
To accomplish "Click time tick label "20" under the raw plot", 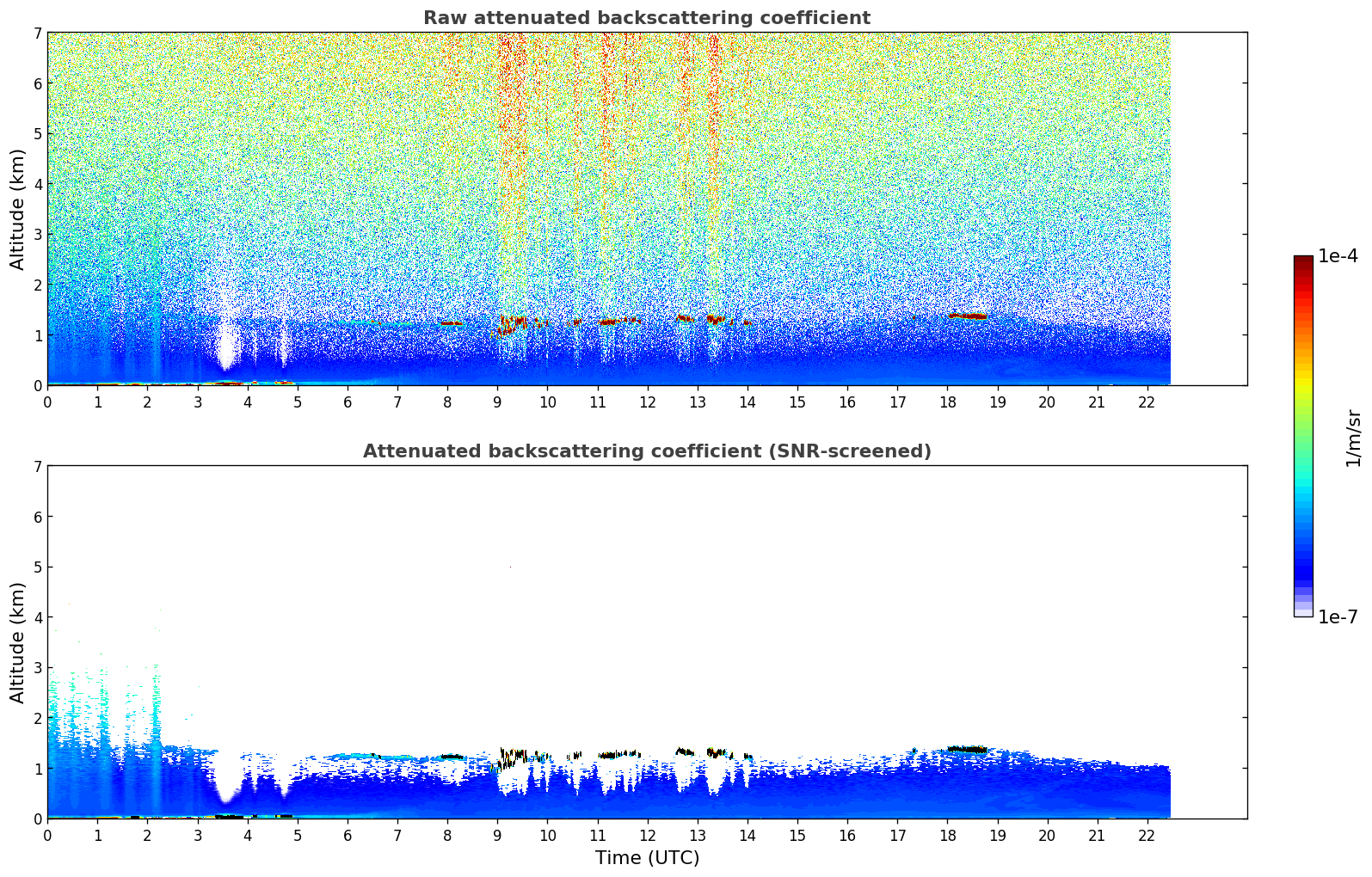I will [1047, 402].
